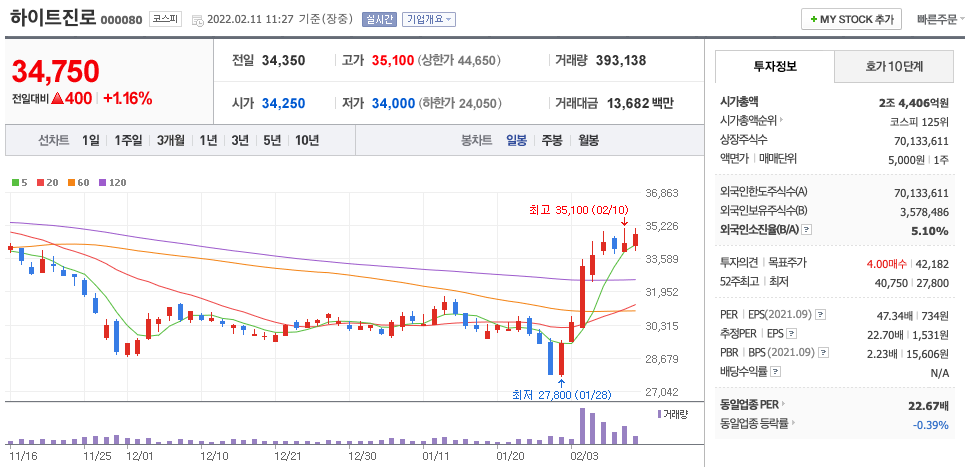Screen dimensions: 969x467
Task: Click the 거래량 value 393,138
Action: (x=621, y=61)
